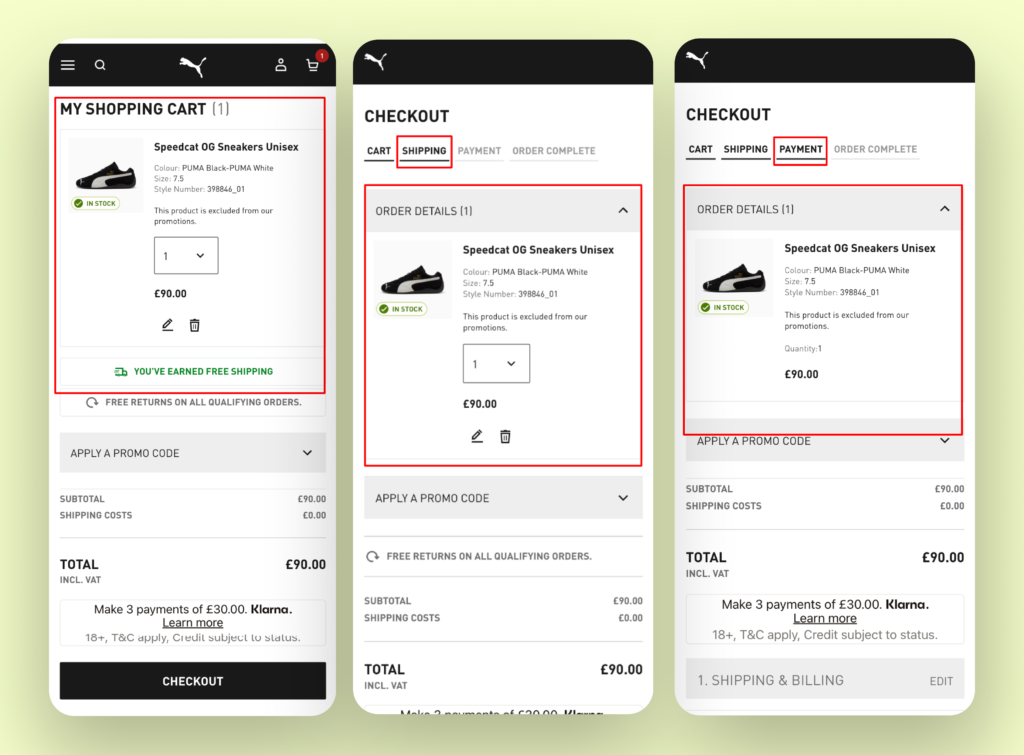Open the user account icon
This screenshot has height=755, width=1024.
281,65
